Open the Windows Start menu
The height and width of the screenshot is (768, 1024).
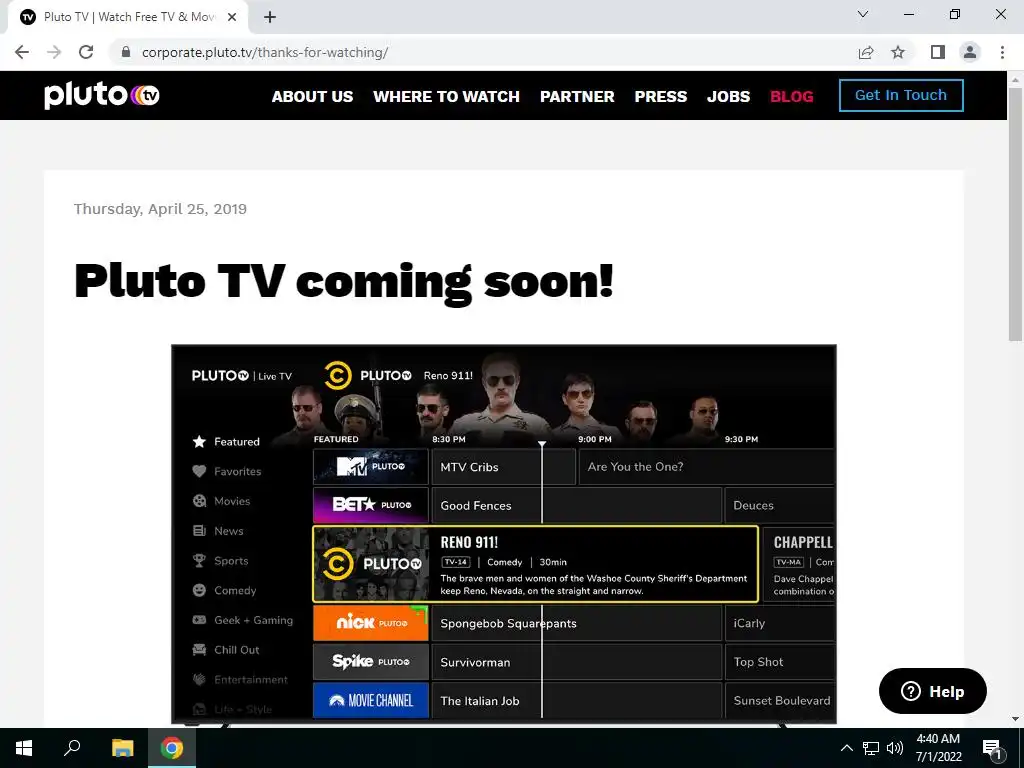click(x=24, y=748)
